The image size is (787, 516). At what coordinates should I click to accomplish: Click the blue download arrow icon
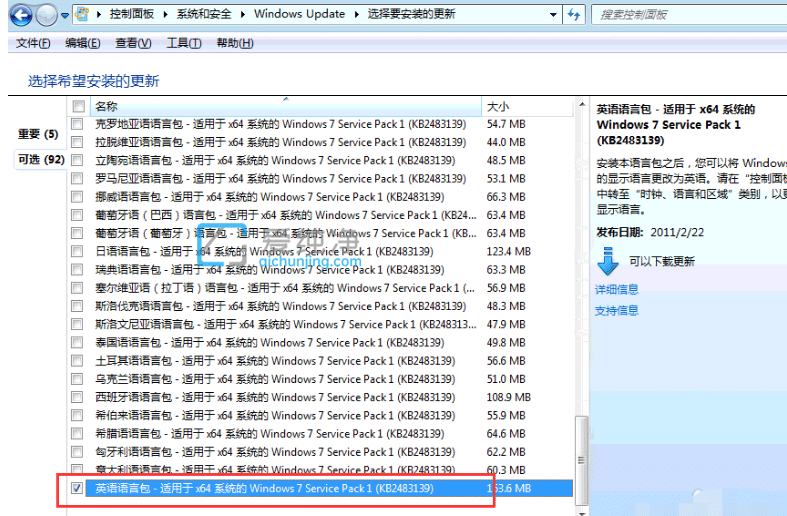[x=608, y=261]
